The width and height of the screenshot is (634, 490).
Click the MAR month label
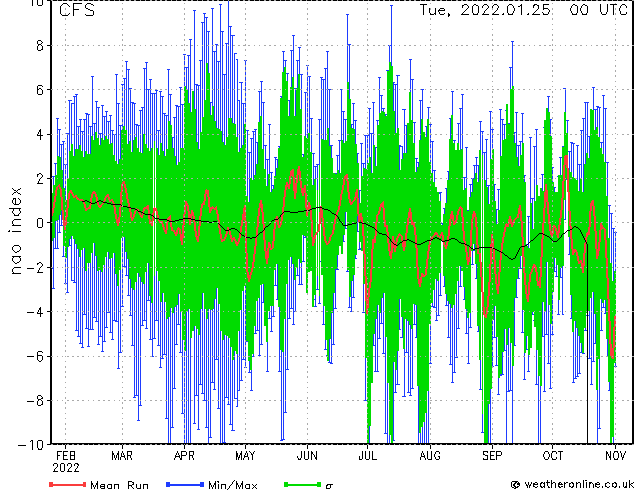(x=122, y=456)
